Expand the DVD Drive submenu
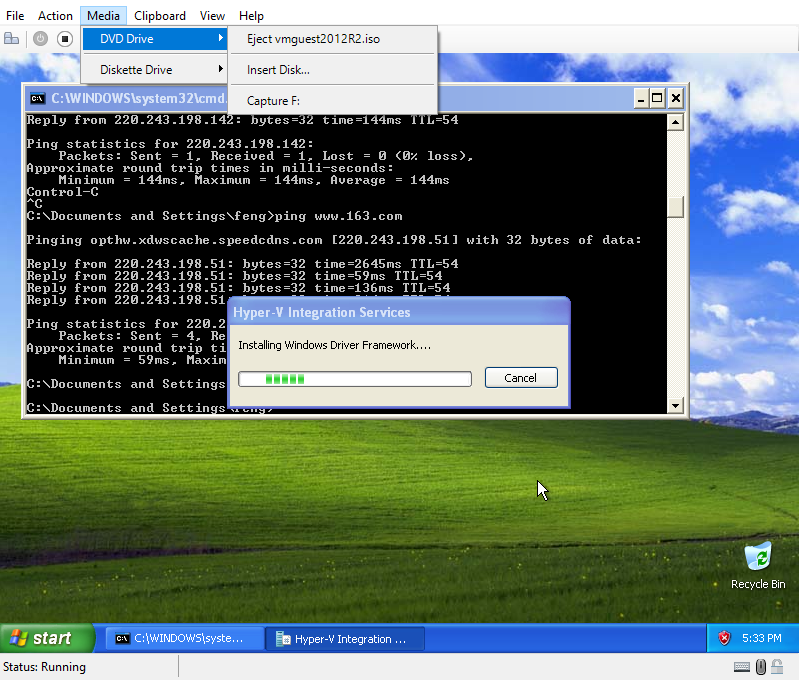 point(154,39)
